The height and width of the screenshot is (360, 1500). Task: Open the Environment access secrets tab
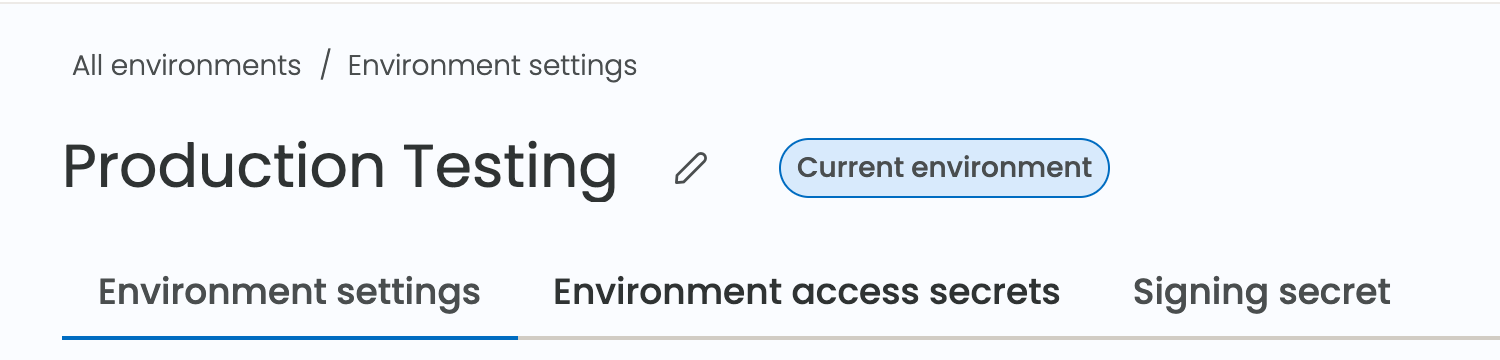pos(806,292)
